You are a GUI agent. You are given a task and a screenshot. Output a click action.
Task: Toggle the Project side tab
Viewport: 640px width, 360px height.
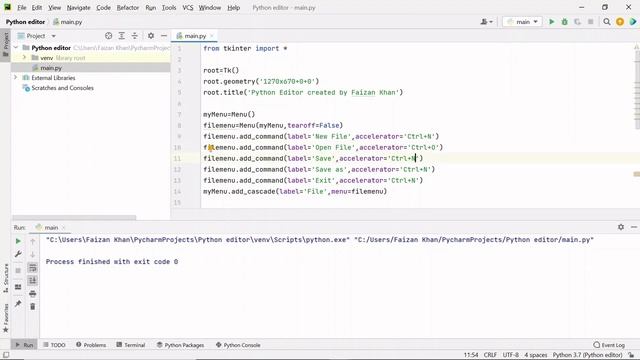[x=5, y=44]
